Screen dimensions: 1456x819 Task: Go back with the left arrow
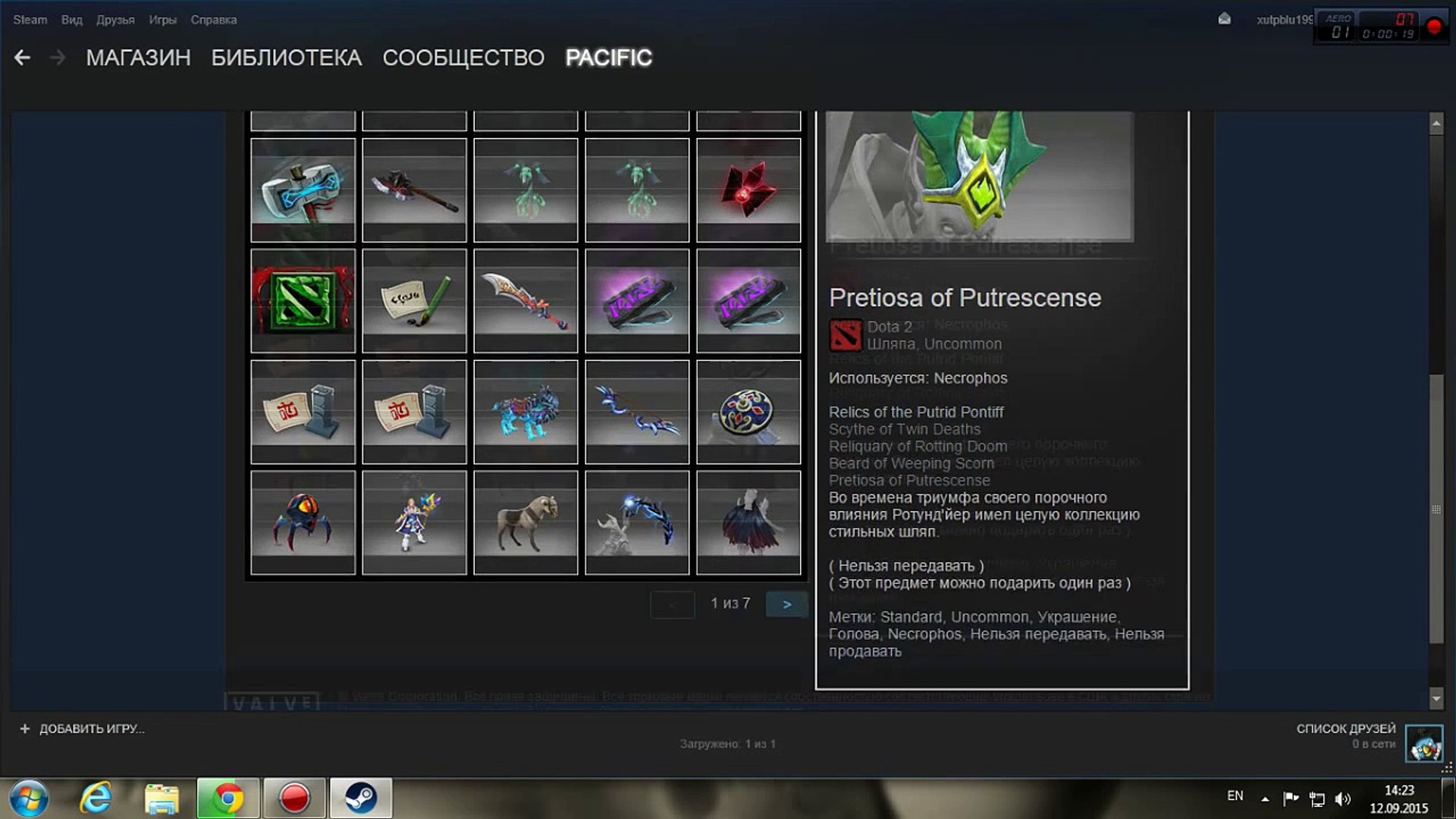pyautogui.click(x=23, y=58)
